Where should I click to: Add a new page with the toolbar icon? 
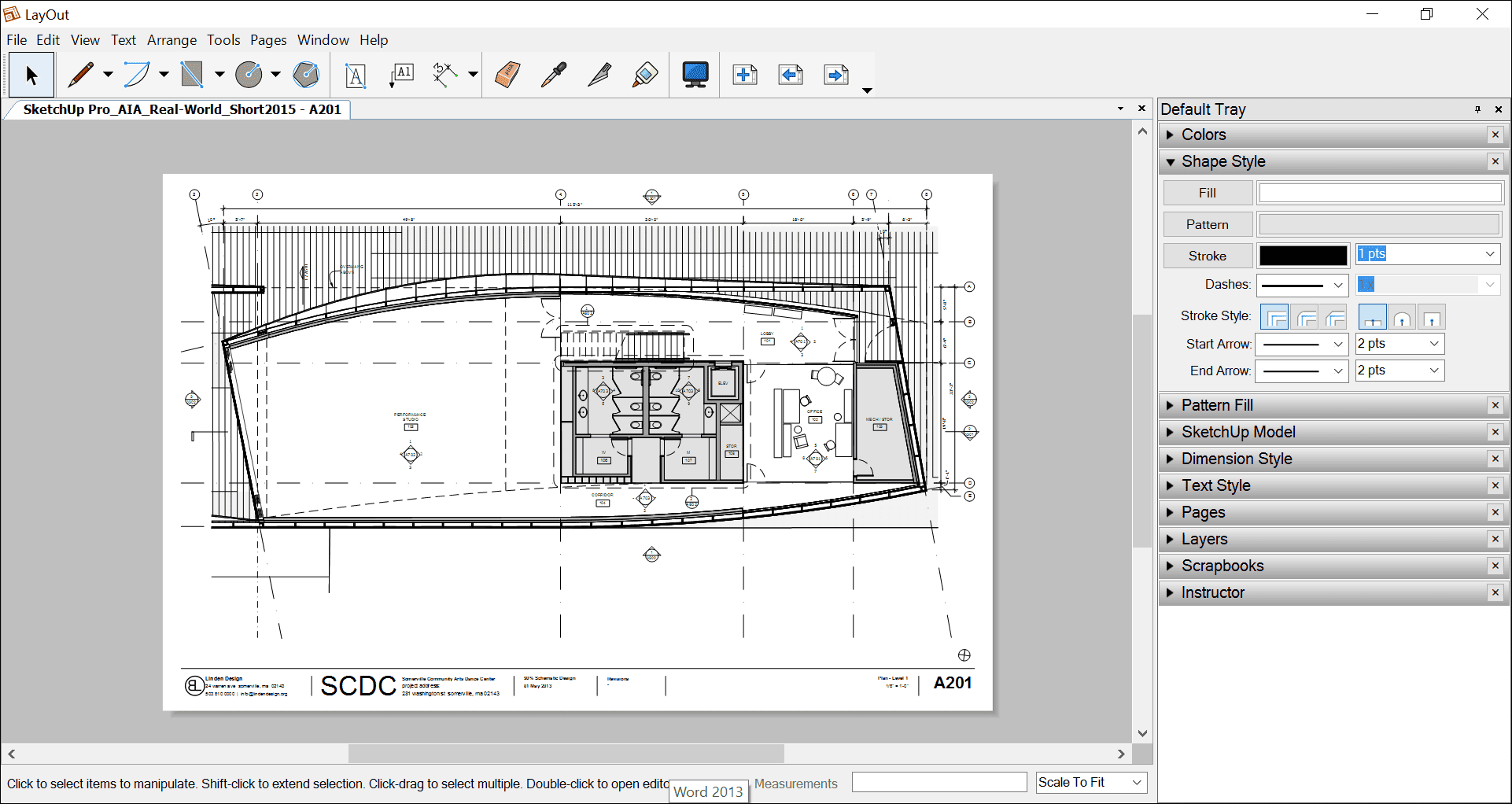tap(743, 75)
